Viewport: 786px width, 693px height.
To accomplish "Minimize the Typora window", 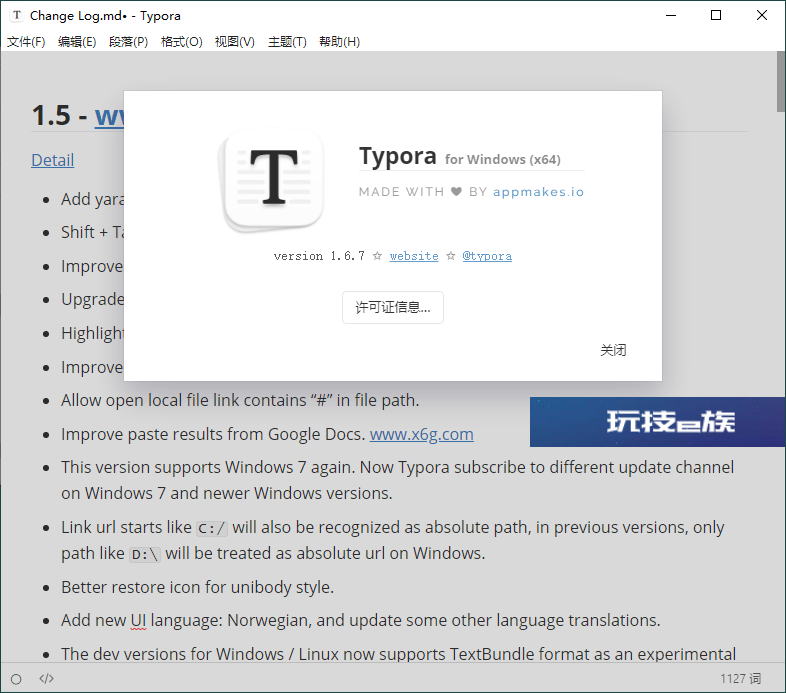I will [x=671, y=16].
